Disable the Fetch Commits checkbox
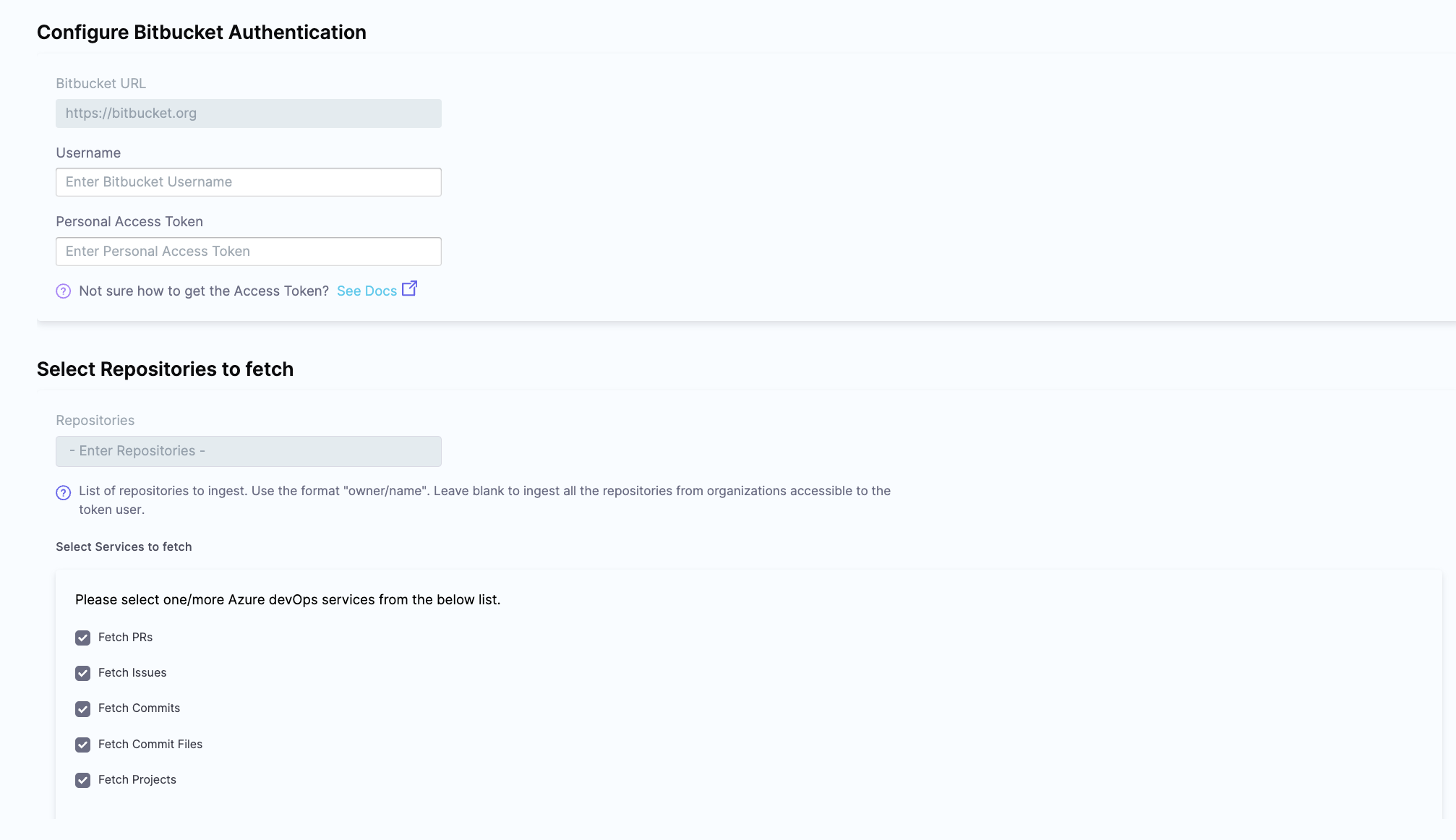This screenshot has height=840, width=1456. [83, 708]
